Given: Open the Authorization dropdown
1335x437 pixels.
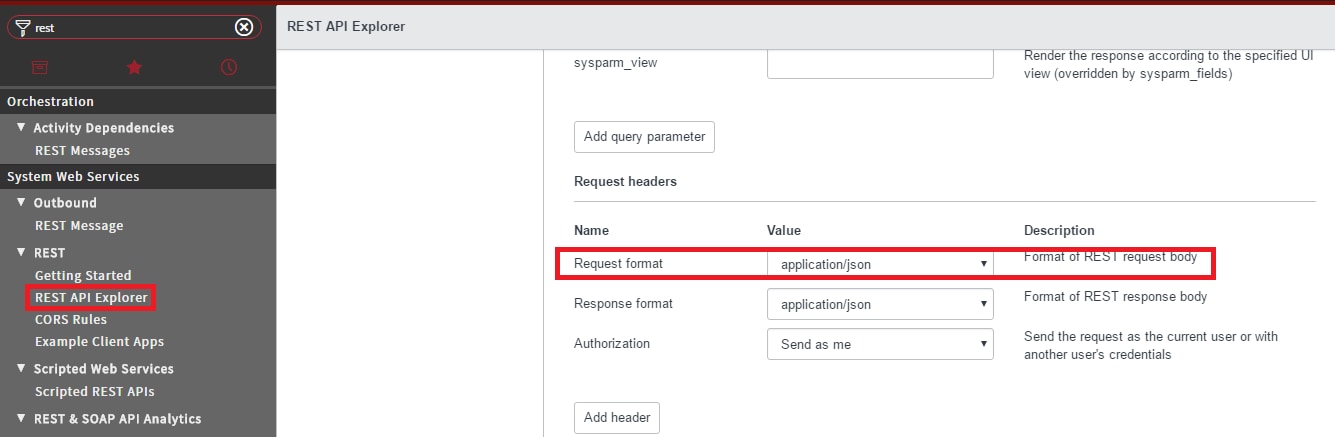Looking at the screenshot, I should click(x=879, y=343).
